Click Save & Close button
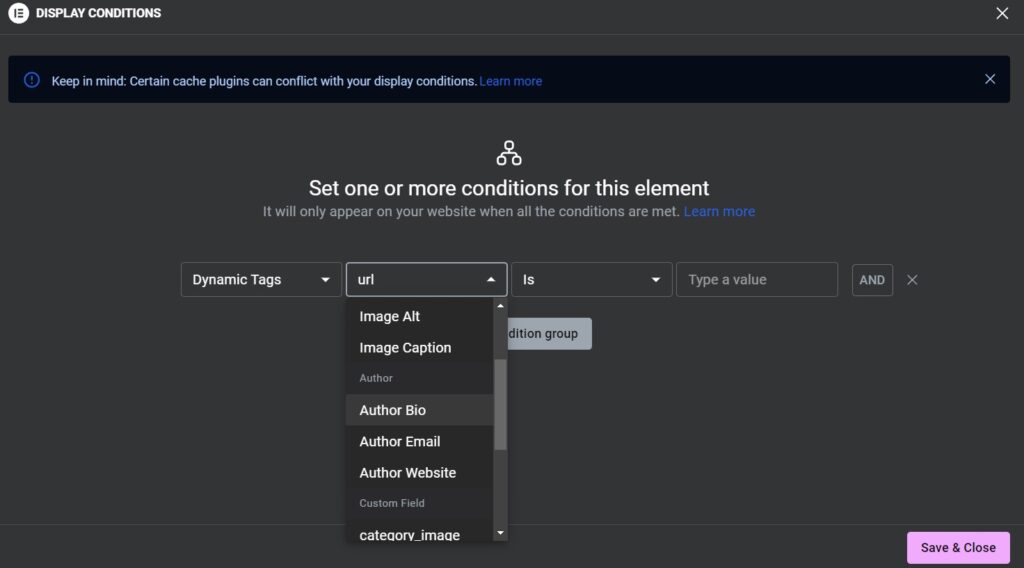Screen dimensions: 1024x568 point(958,548)
